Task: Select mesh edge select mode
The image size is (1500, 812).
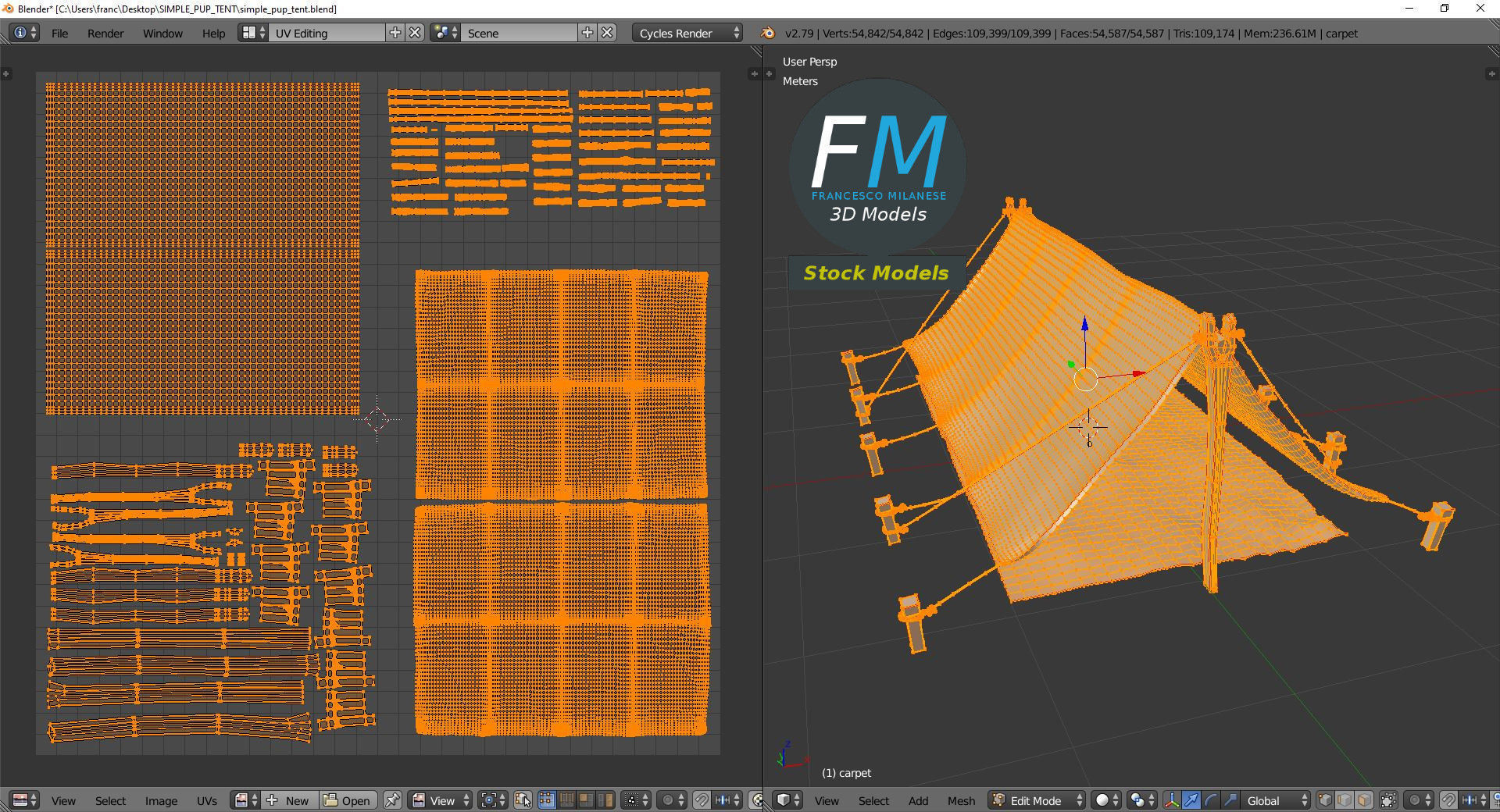Action: [1345, 800]
